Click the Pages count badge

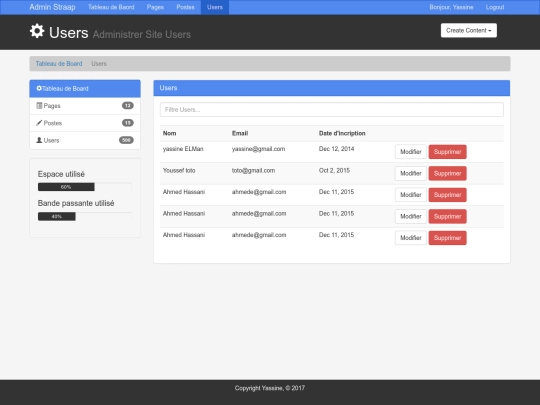click(x=128, y=106)
